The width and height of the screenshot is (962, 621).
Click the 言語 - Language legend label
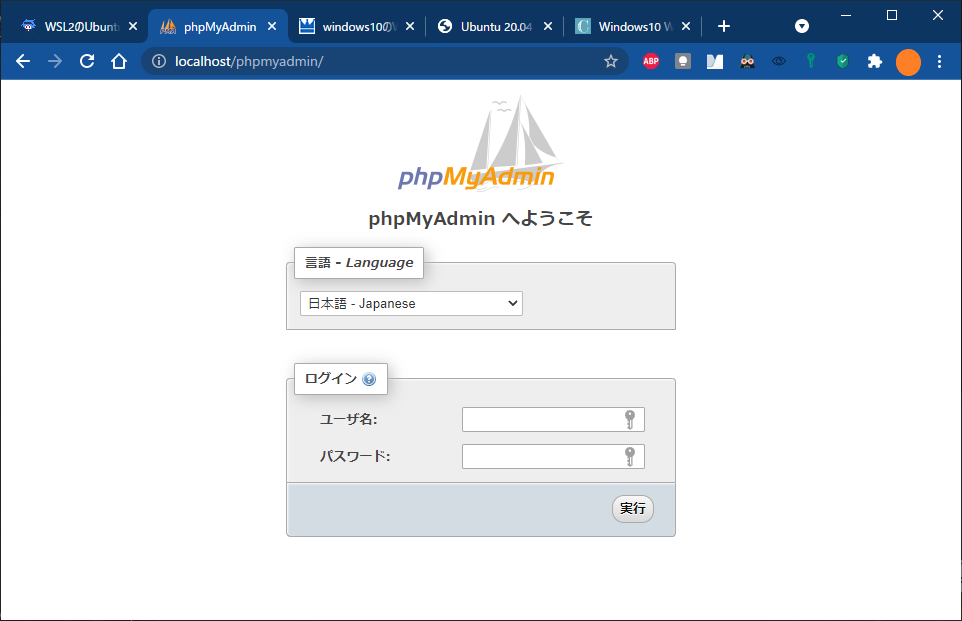(x=359, y=263)
